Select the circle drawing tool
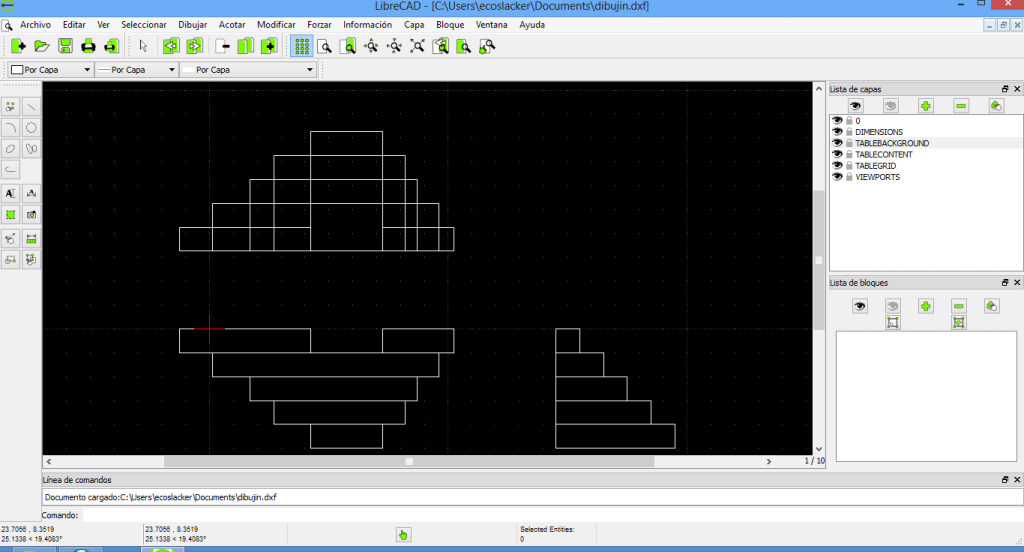This screenshot has height=552, width=1024. tap(32, 127)
